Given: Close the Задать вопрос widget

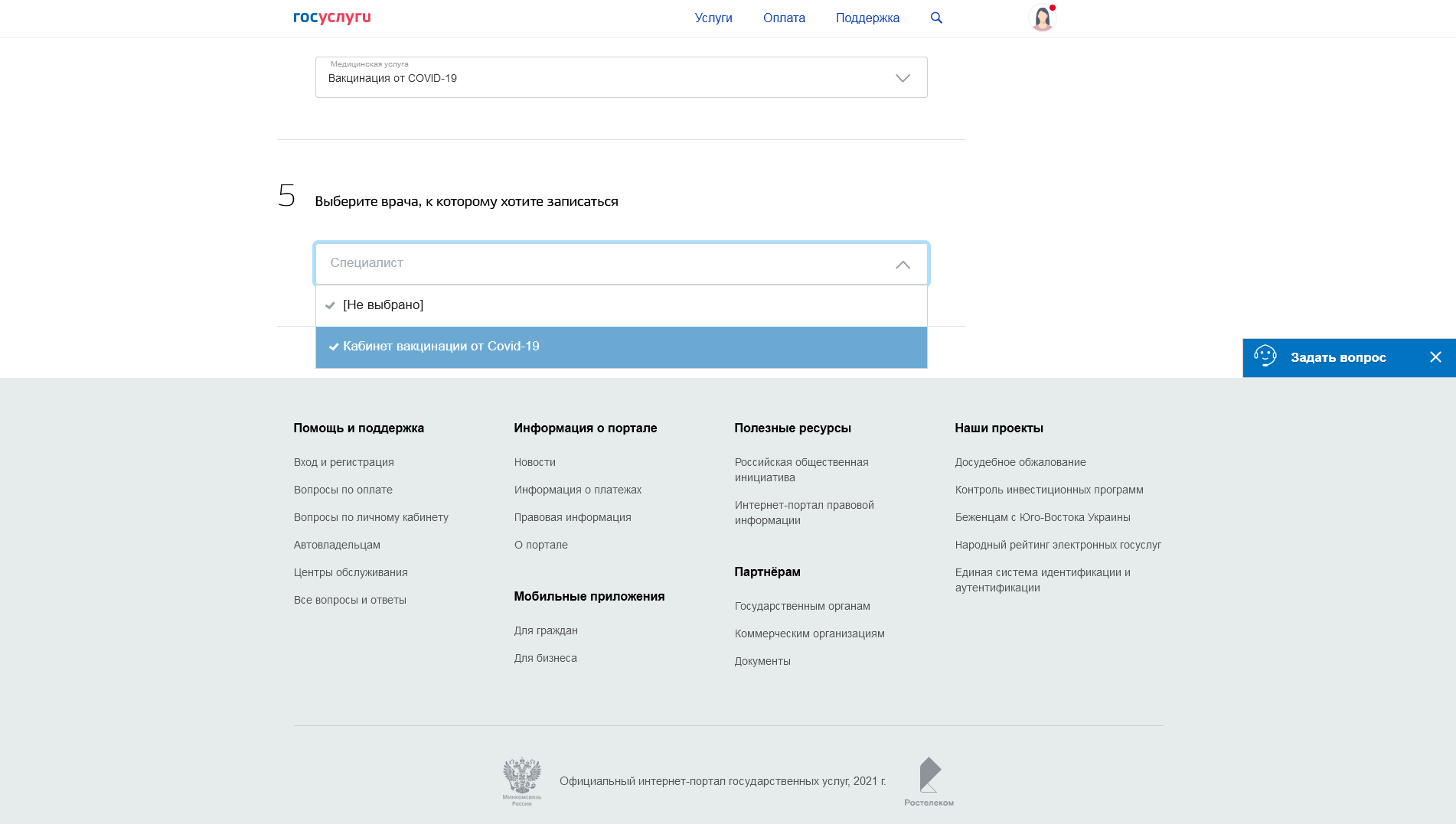Looking at the screenshot, I should click(x=1435, y=357).
